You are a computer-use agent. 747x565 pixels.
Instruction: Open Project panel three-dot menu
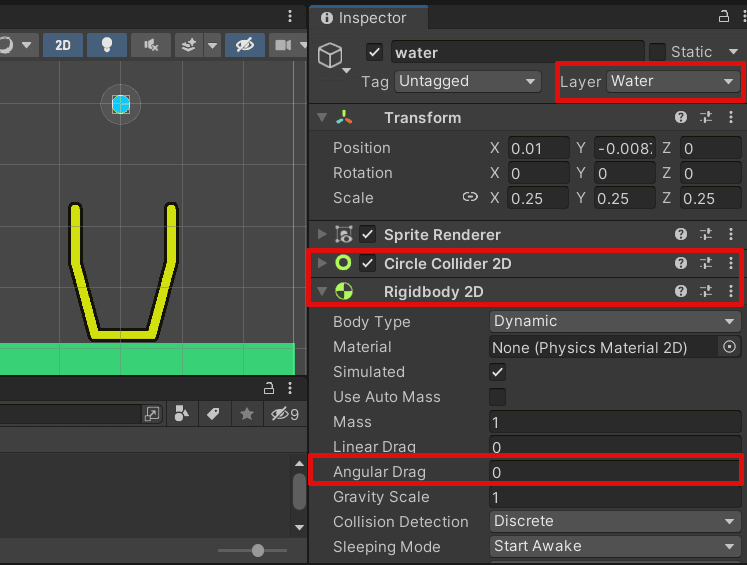pos(290,388)
